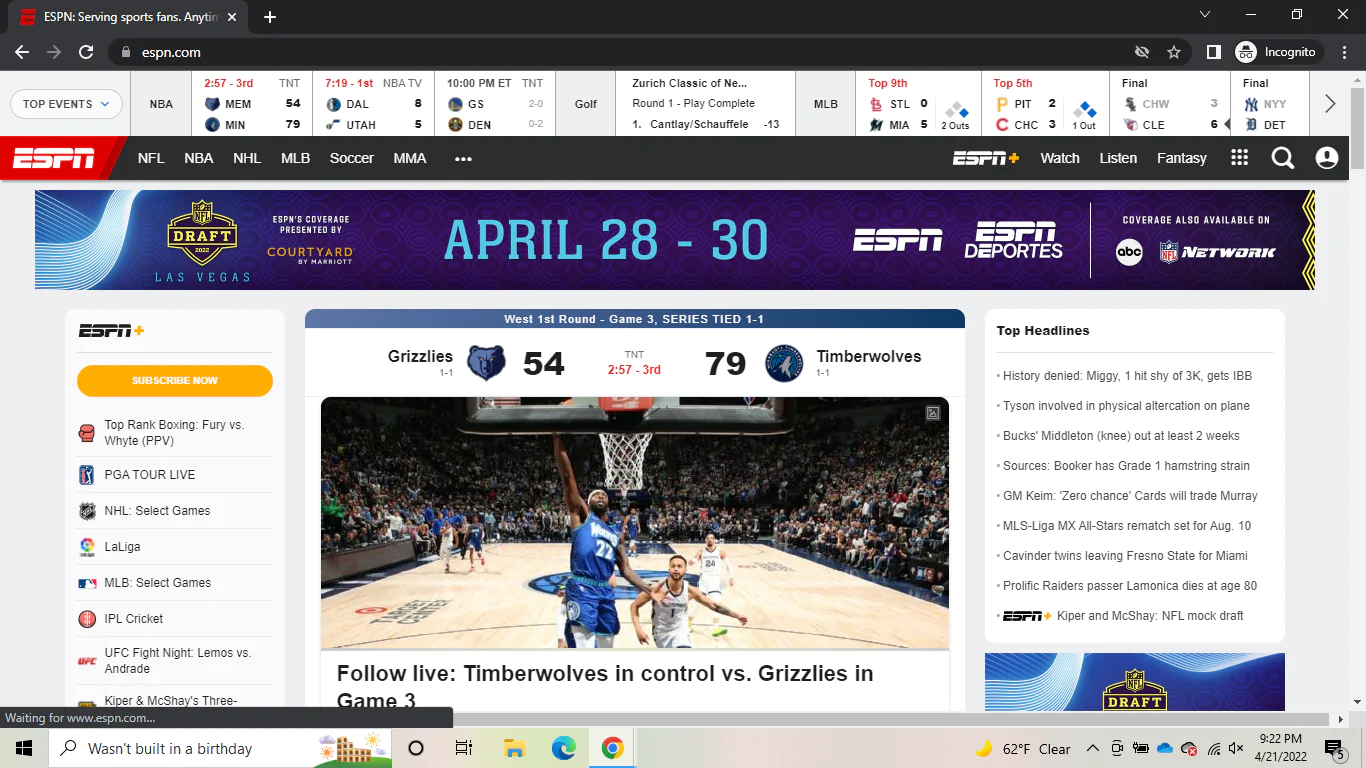Image resolution: width=1366 pixels, height=768 pixels.
Task: Click the ESPN user profile icon
Action: [x=1327, y=158]
